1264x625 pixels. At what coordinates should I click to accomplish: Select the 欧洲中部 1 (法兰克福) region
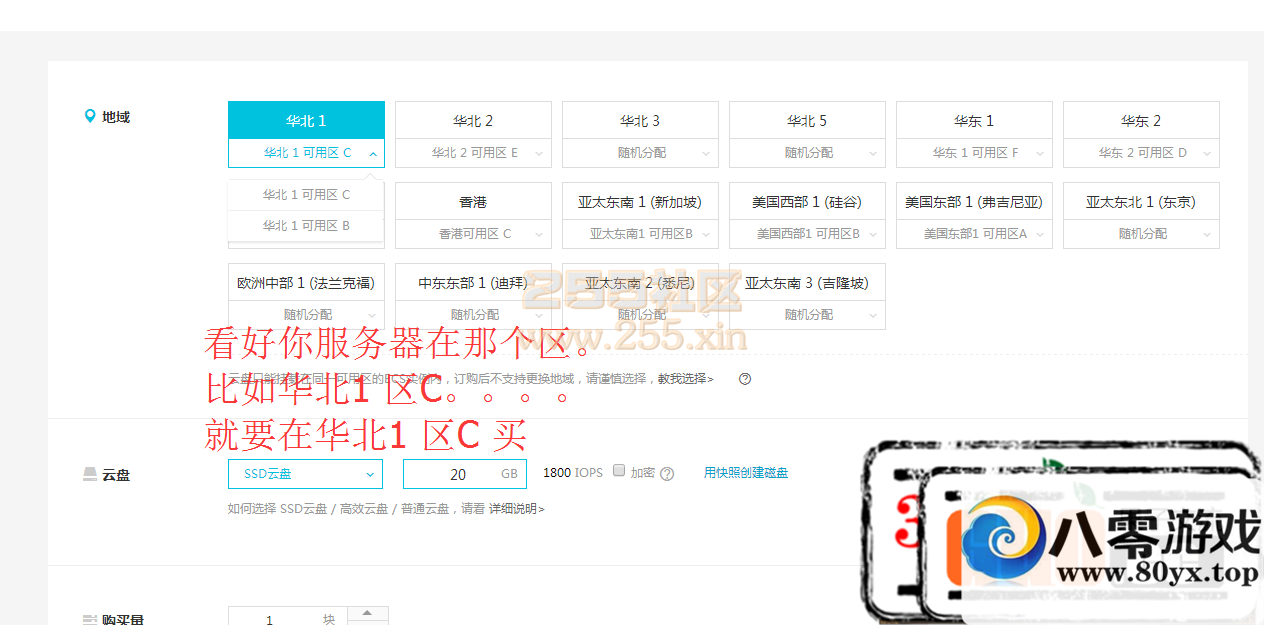[306, 282]
